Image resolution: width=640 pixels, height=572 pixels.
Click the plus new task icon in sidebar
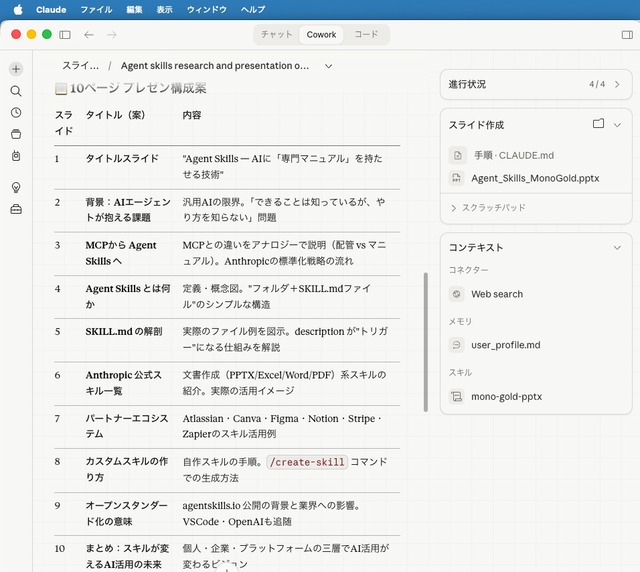click(16, 69)
